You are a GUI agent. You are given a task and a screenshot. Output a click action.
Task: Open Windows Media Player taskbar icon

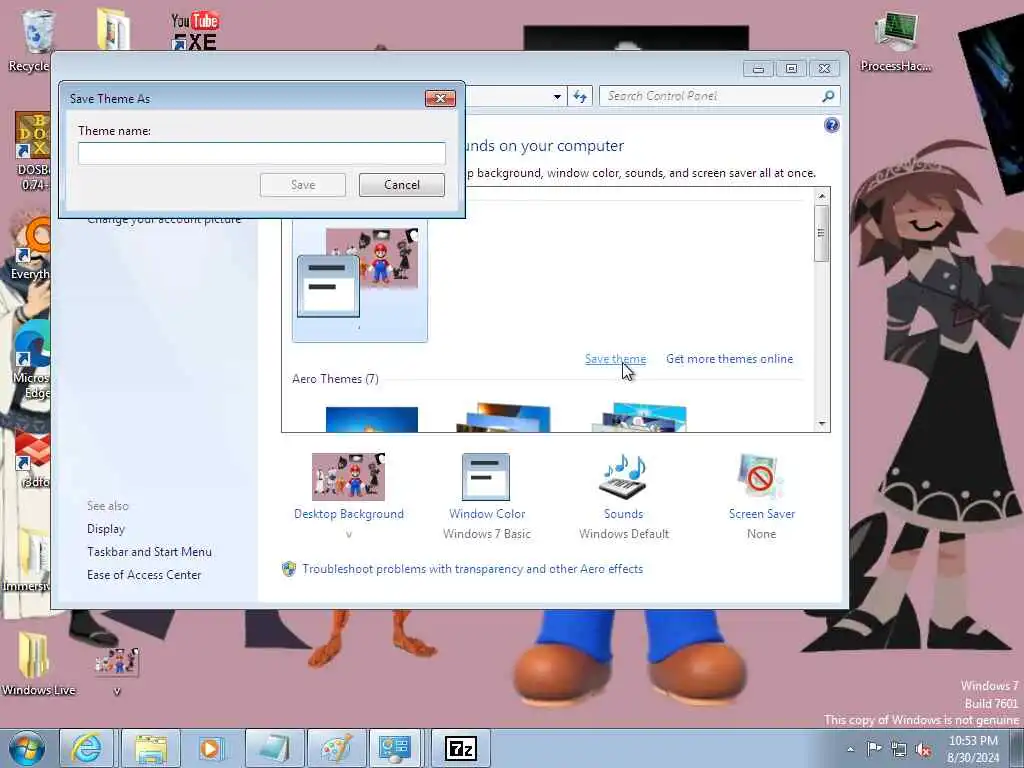(210, 748)
